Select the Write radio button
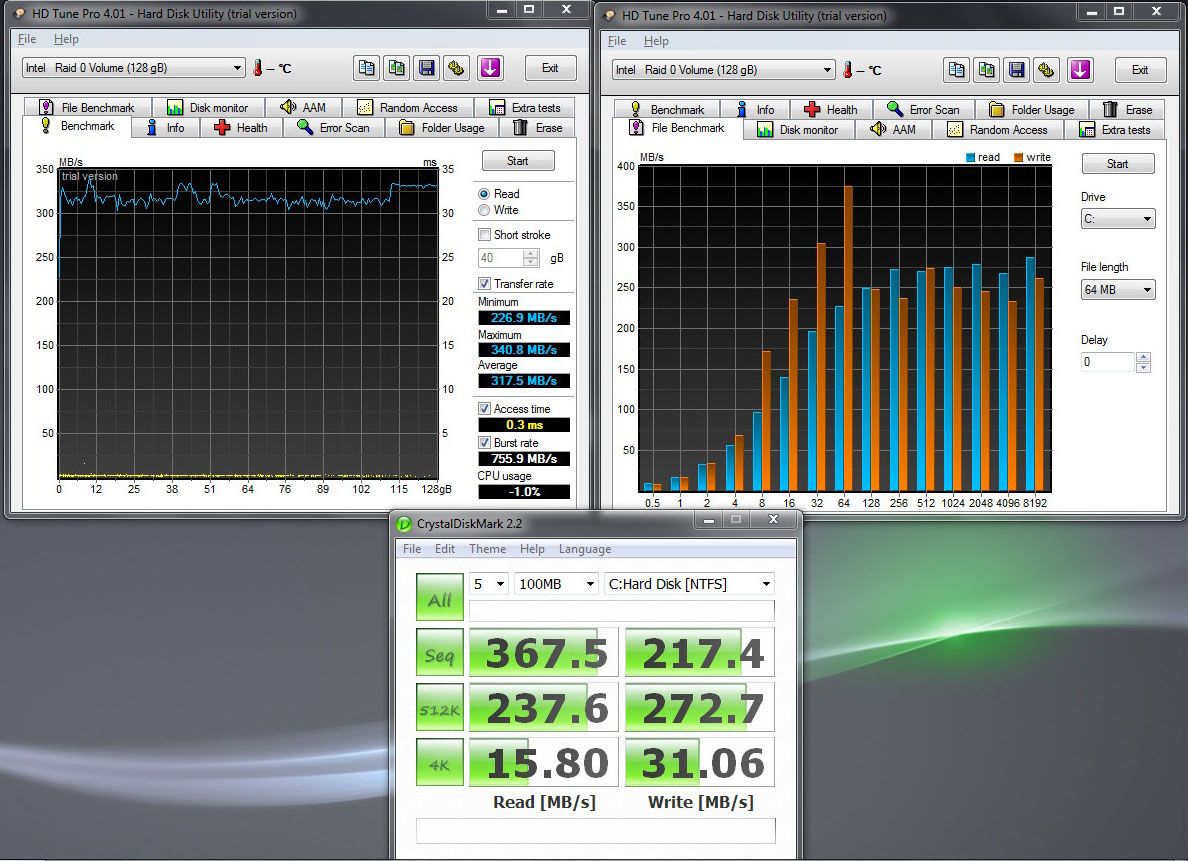 (x=485, y=210)
